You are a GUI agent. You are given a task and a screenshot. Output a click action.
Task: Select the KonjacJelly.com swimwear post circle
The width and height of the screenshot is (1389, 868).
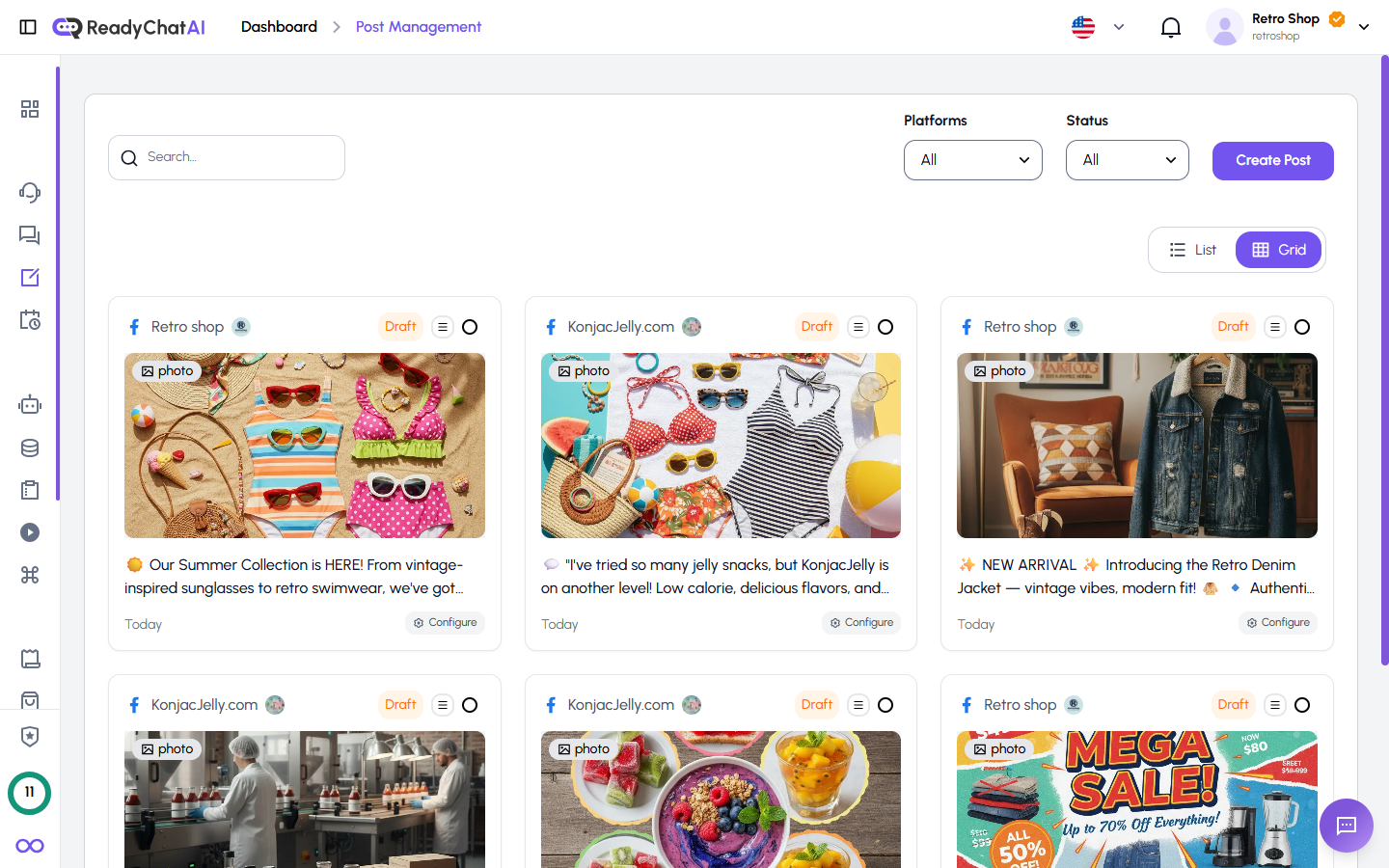885,327
